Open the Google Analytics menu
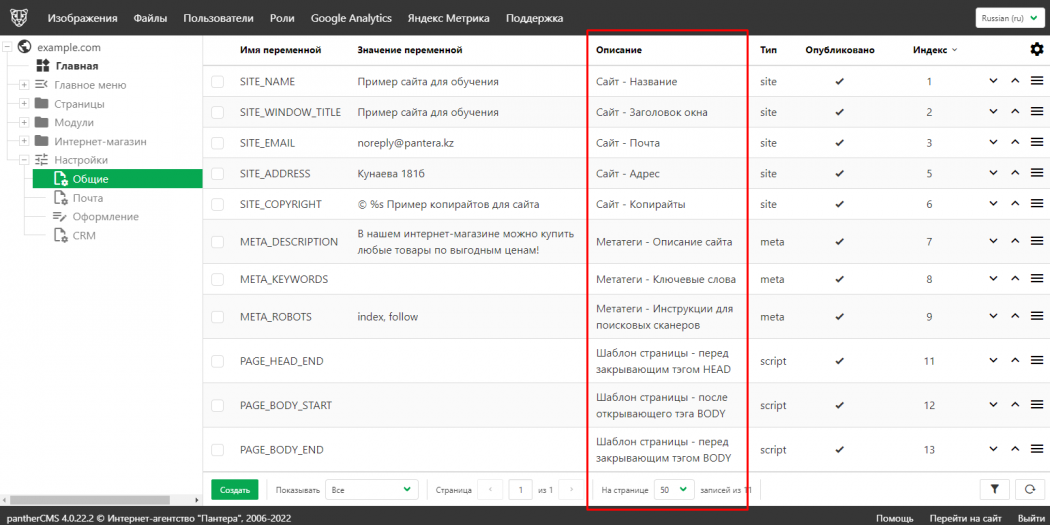 [x=351, y=18]
